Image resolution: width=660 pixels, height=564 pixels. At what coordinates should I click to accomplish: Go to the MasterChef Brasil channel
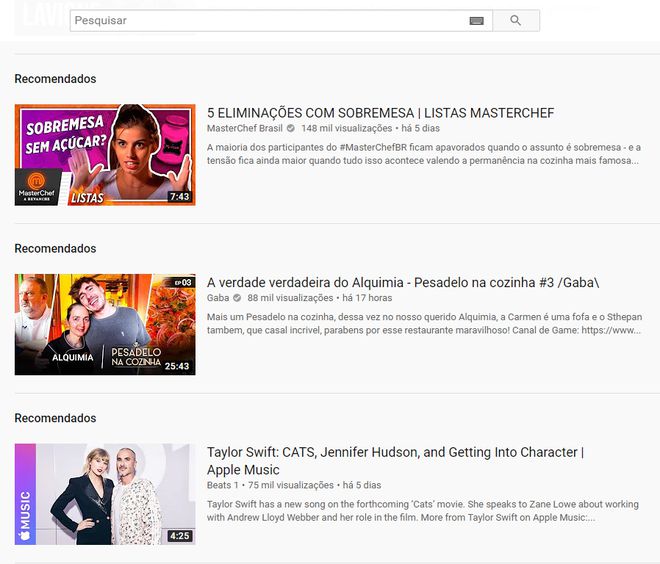click(245, 128)
